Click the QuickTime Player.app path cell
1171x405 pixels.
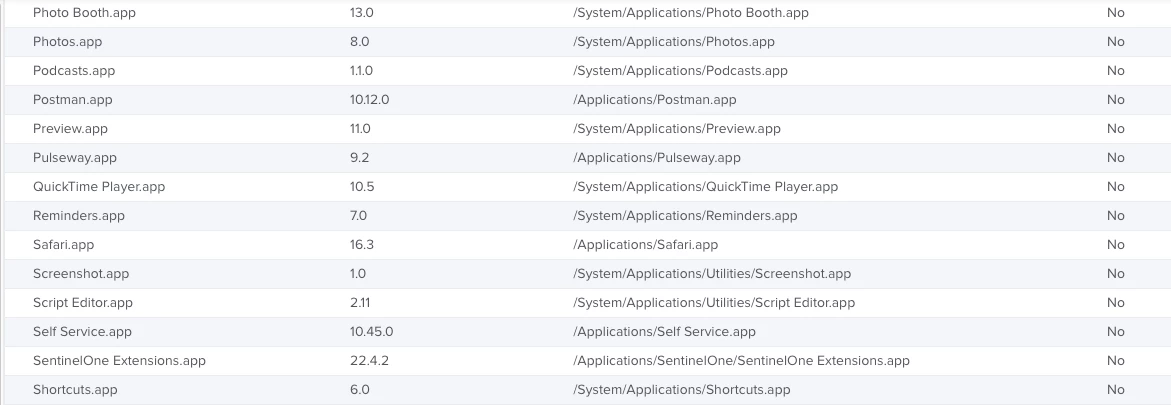(x=706, y=187)
